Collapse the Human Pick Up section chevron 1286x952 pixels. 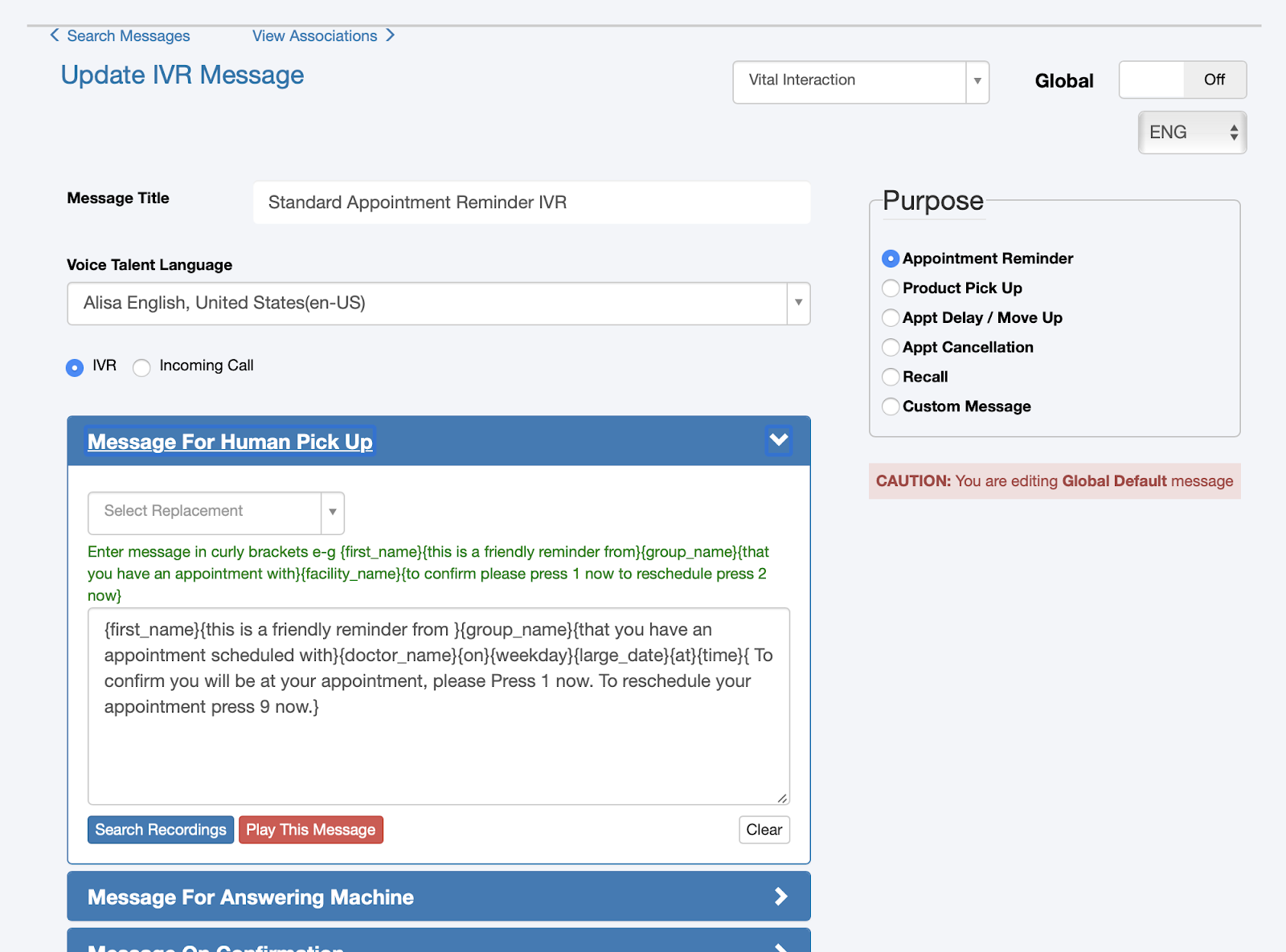778,440
